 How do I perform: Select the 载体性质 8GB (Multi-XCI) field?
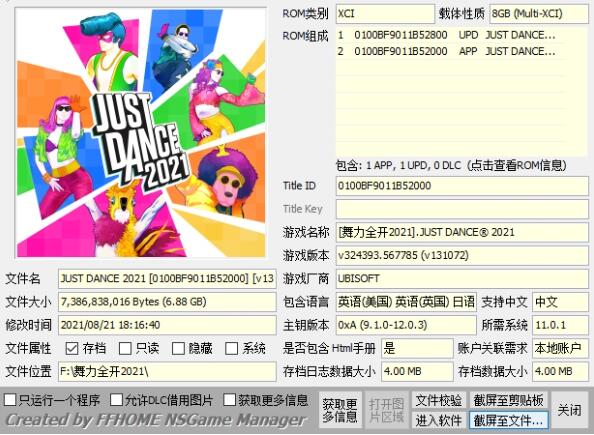(539, 14)
